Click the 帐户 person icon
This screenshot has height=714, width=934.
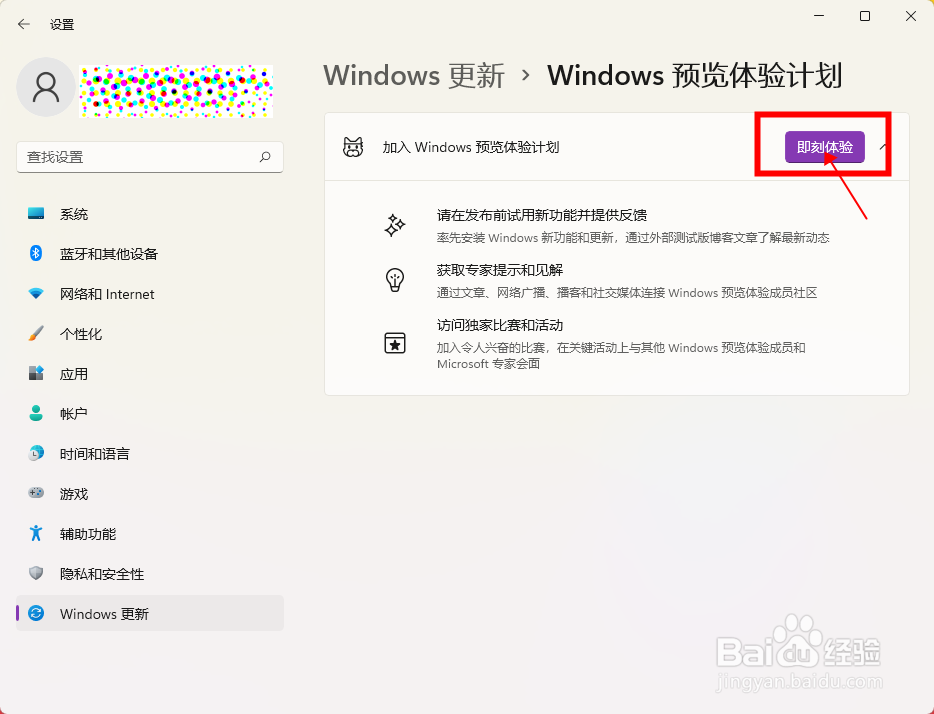coord(36,413)
